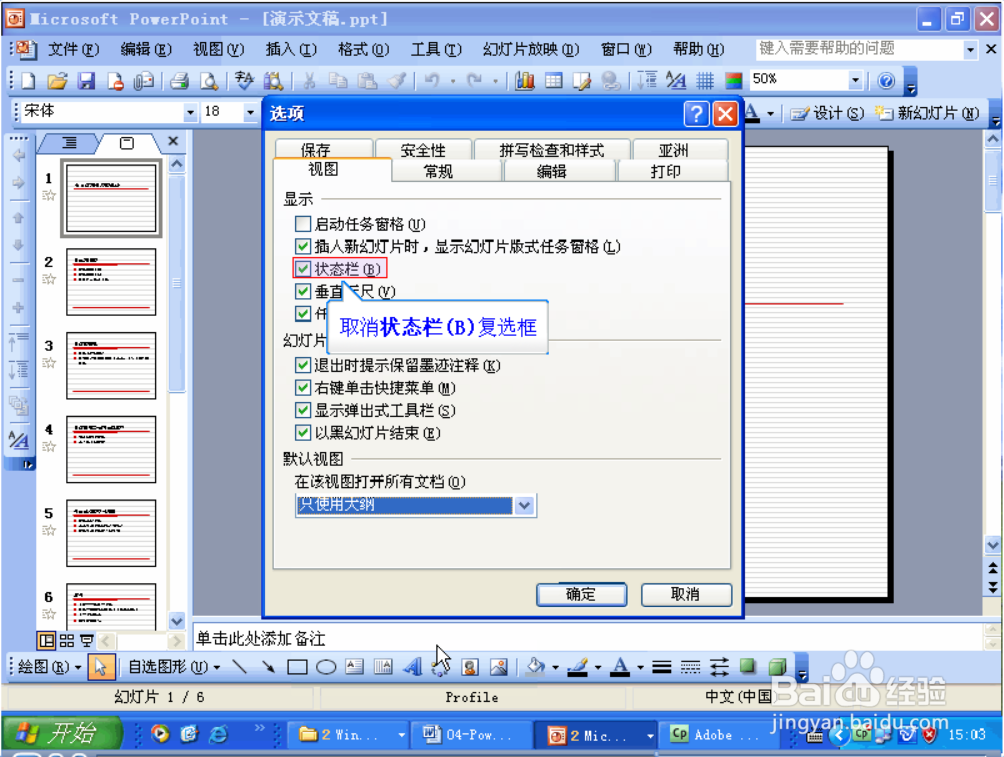The width and height of the screenshot is (1004, 757).
Task: Switch to the 常规 tab
Action: tap(439, 171)
